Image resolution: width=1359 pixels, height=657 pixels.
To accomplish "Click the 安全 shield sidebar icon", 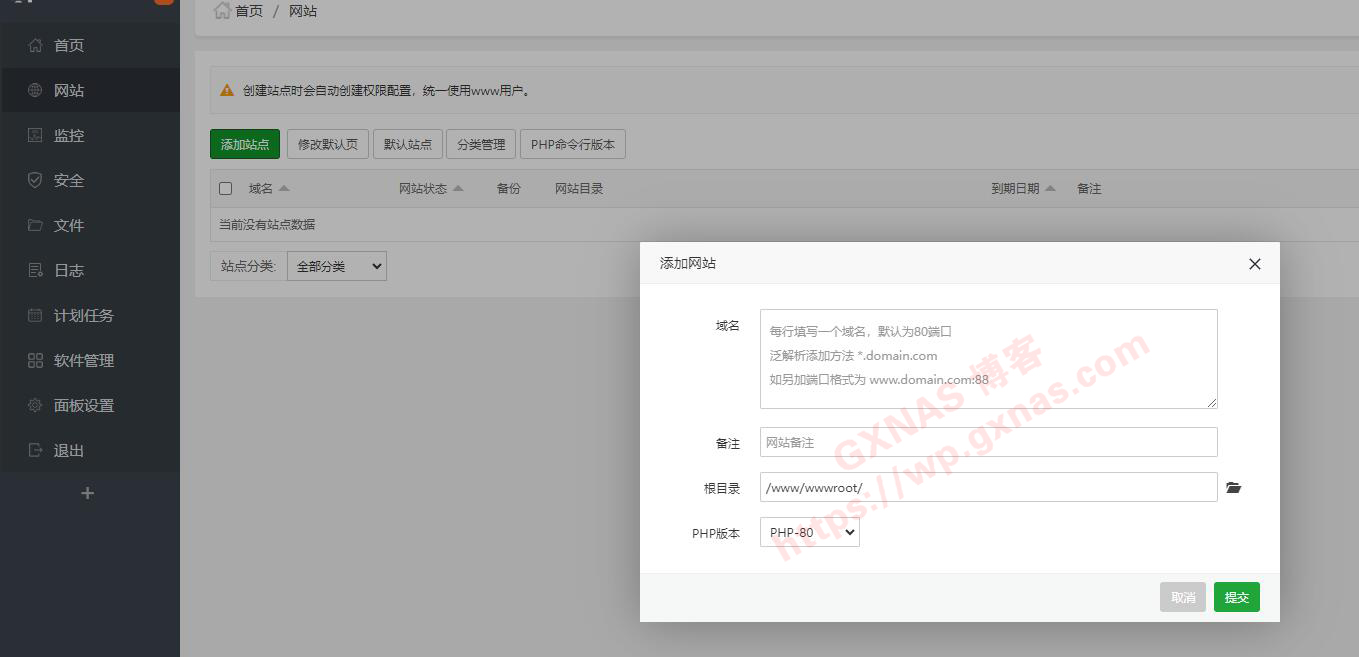I will click(35, 180).
